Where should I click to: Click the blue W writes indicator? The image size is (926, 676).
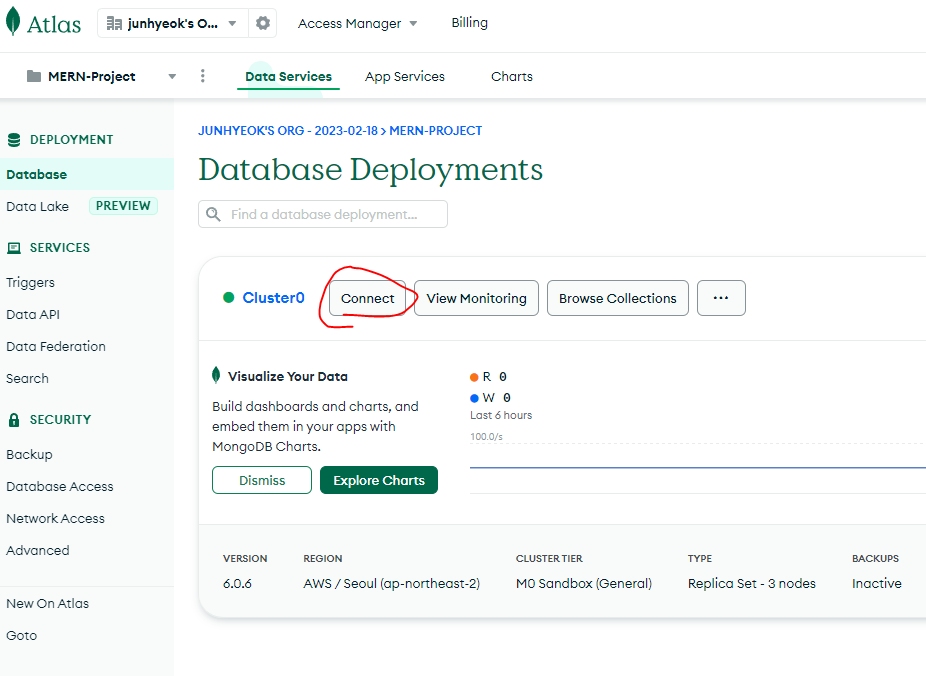(x=474, y=398)
